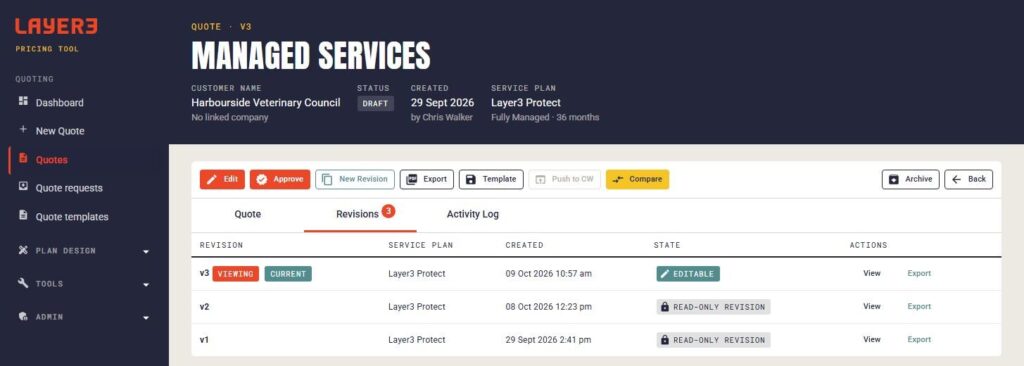
Task: Approve the quote
Action: pyautogui.click(x=280, y=179)
